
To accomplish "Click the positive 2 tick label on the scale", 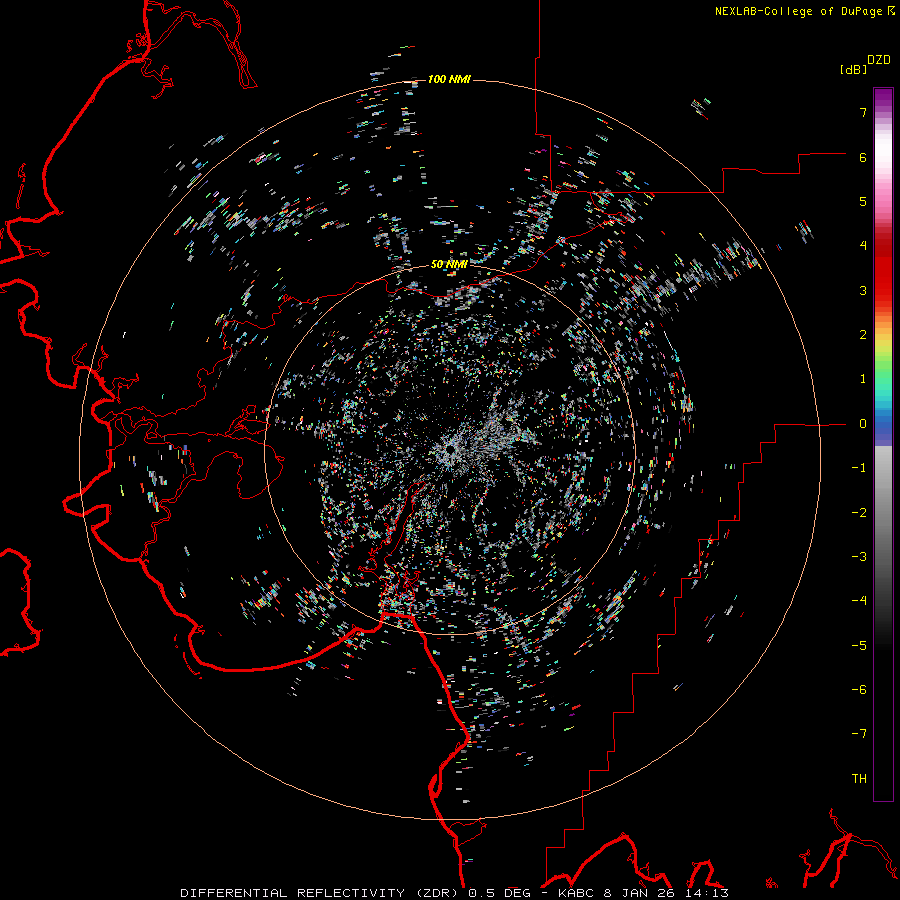I will (x=863, y=335).
